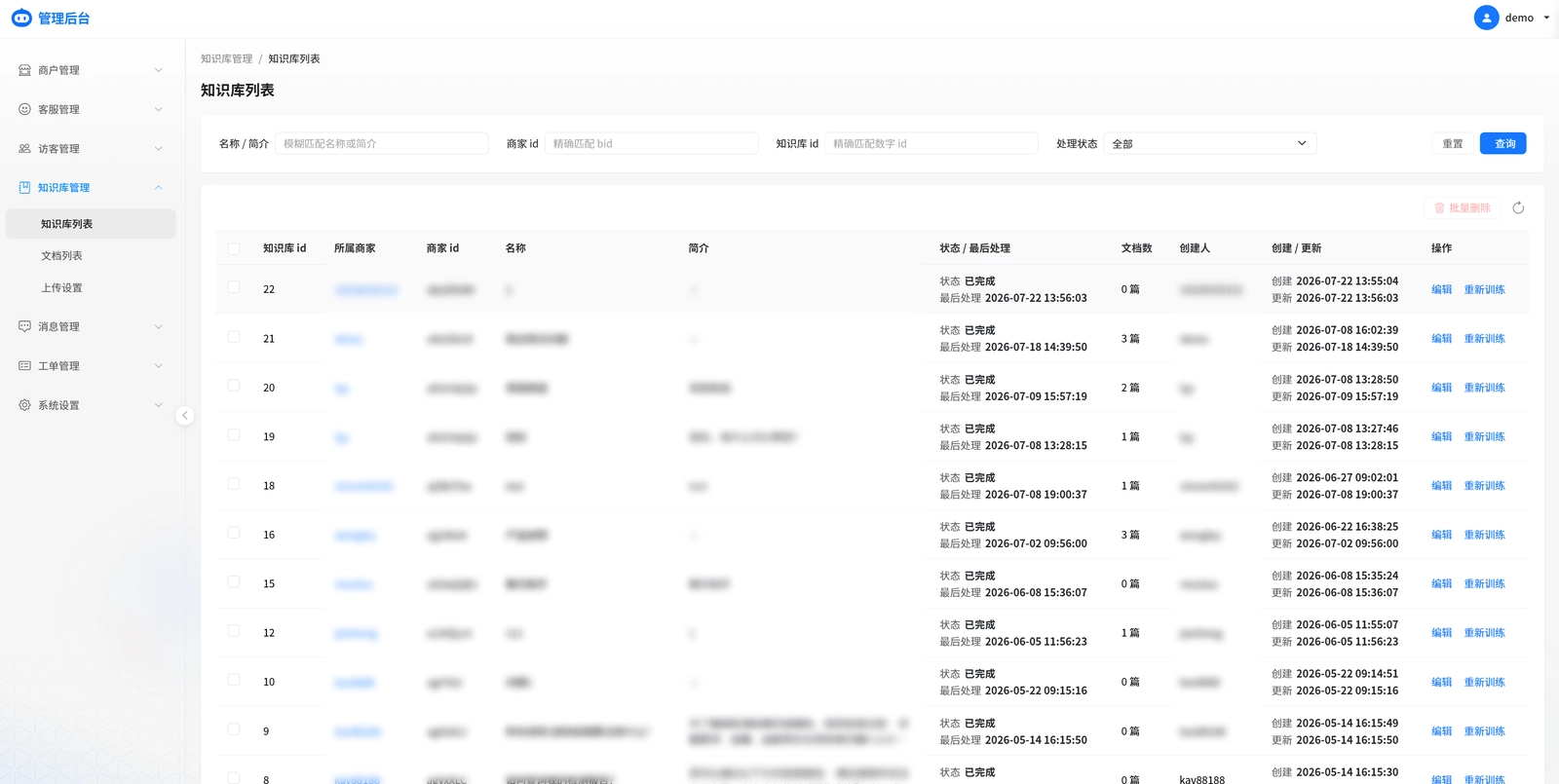The height and width of the screenshot is (784, 1559).
Task: Select 知识库列表 in the sidebar
Action: 91,224
